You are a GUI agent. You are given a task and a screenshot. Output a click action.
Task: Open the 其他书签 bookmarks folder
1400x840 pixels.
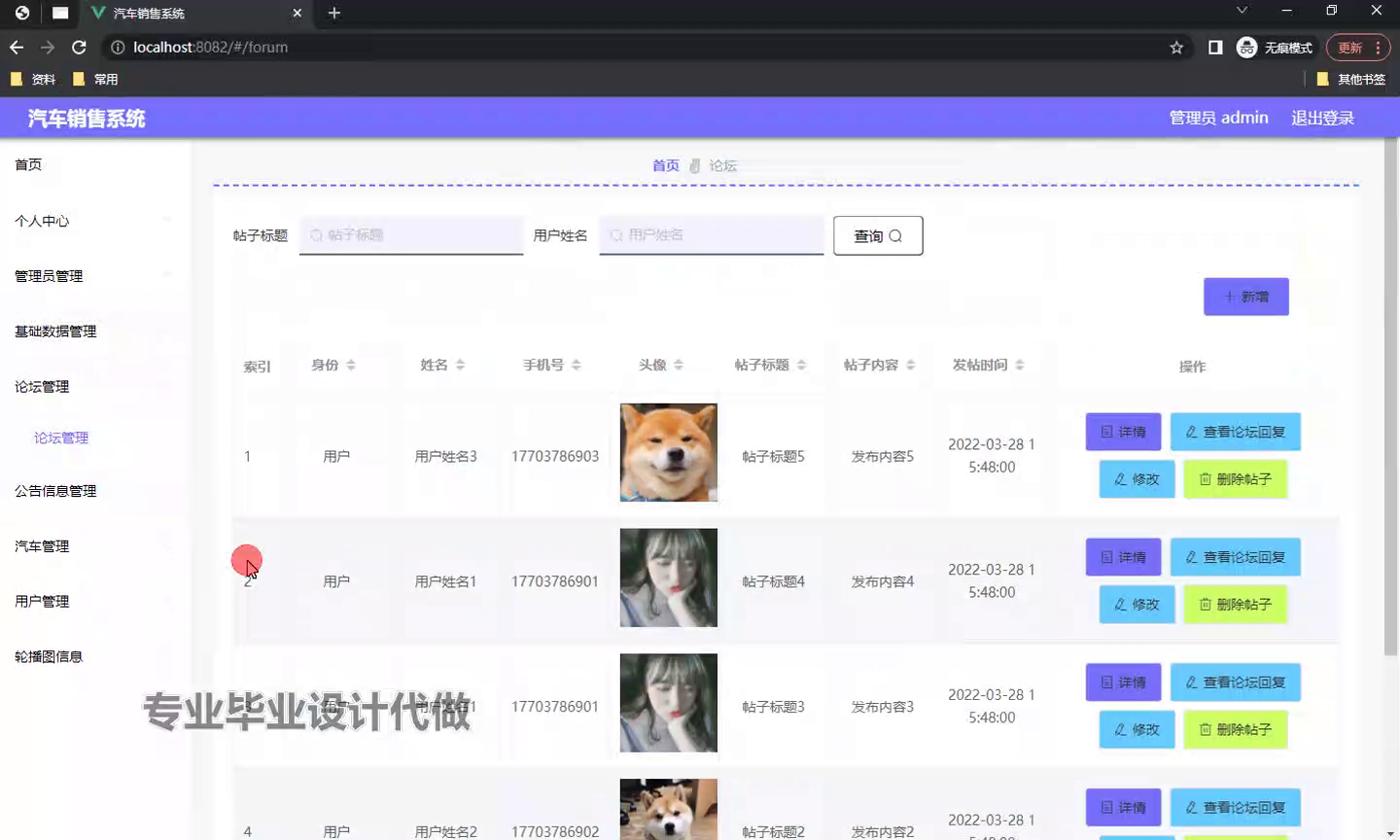pyautogui.click(x=1350, y=79)
